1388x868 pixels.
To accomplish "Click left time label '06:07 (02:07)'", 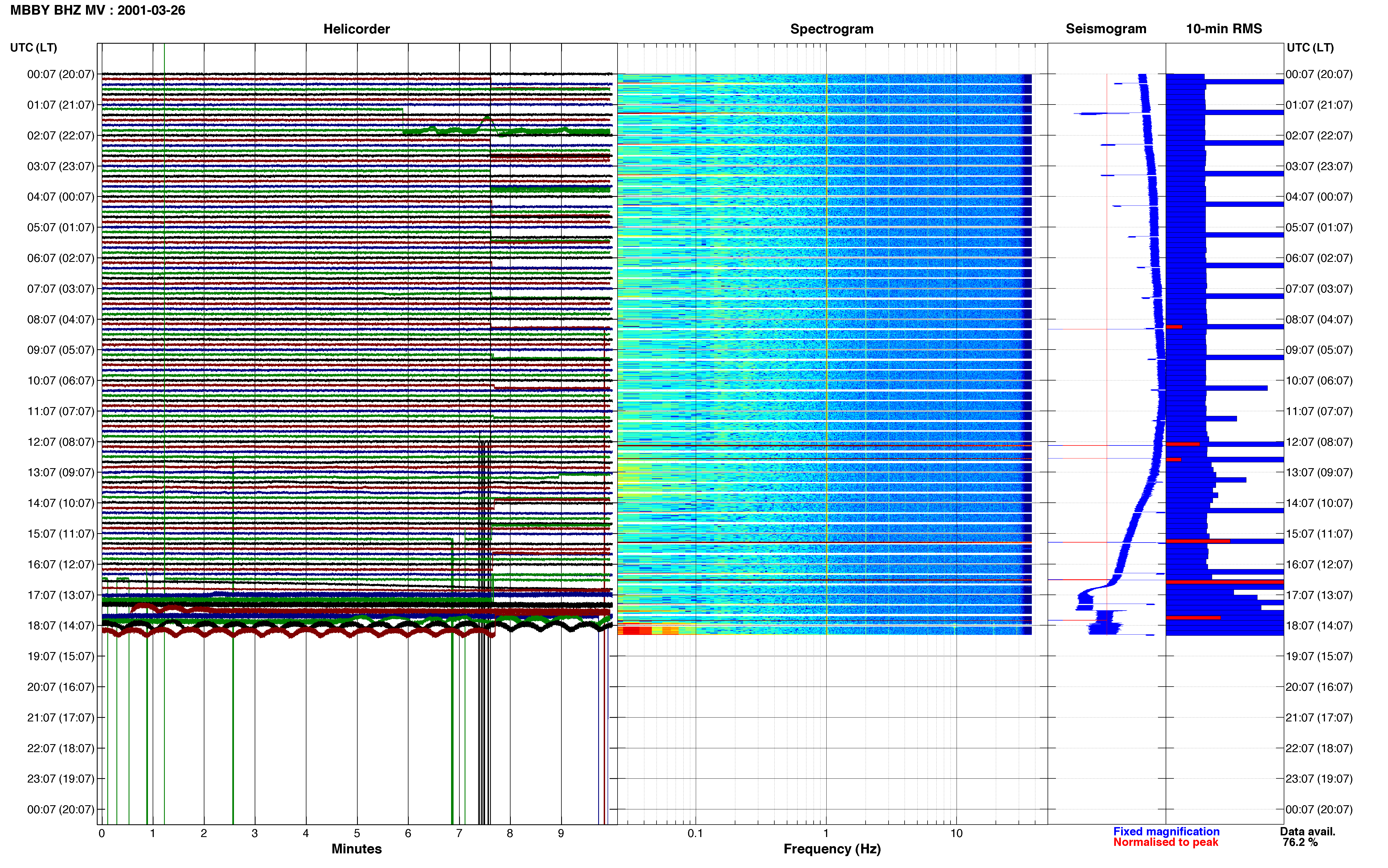I will 60,258.
